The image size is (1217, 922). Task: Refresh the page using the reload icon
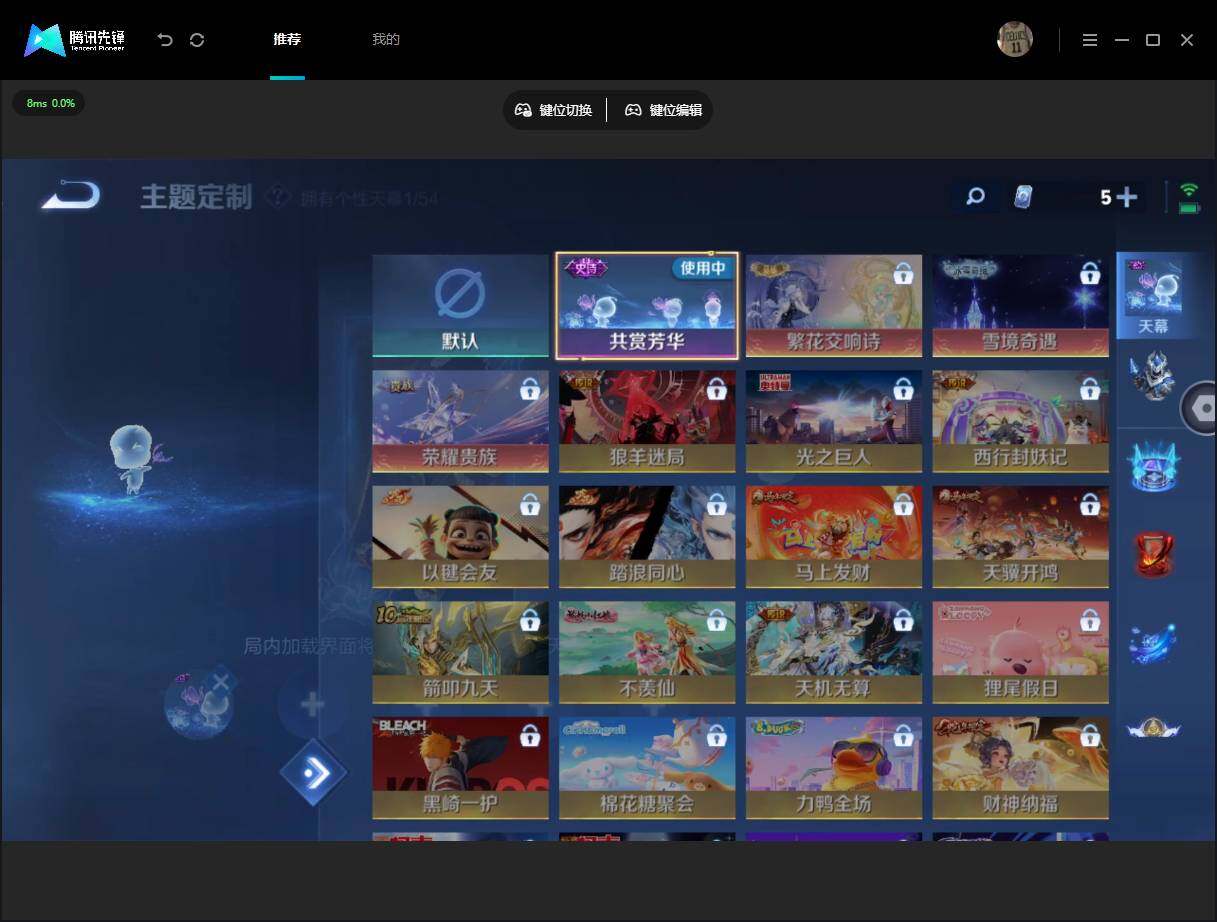pyautogui.click(x=197, y=40)
